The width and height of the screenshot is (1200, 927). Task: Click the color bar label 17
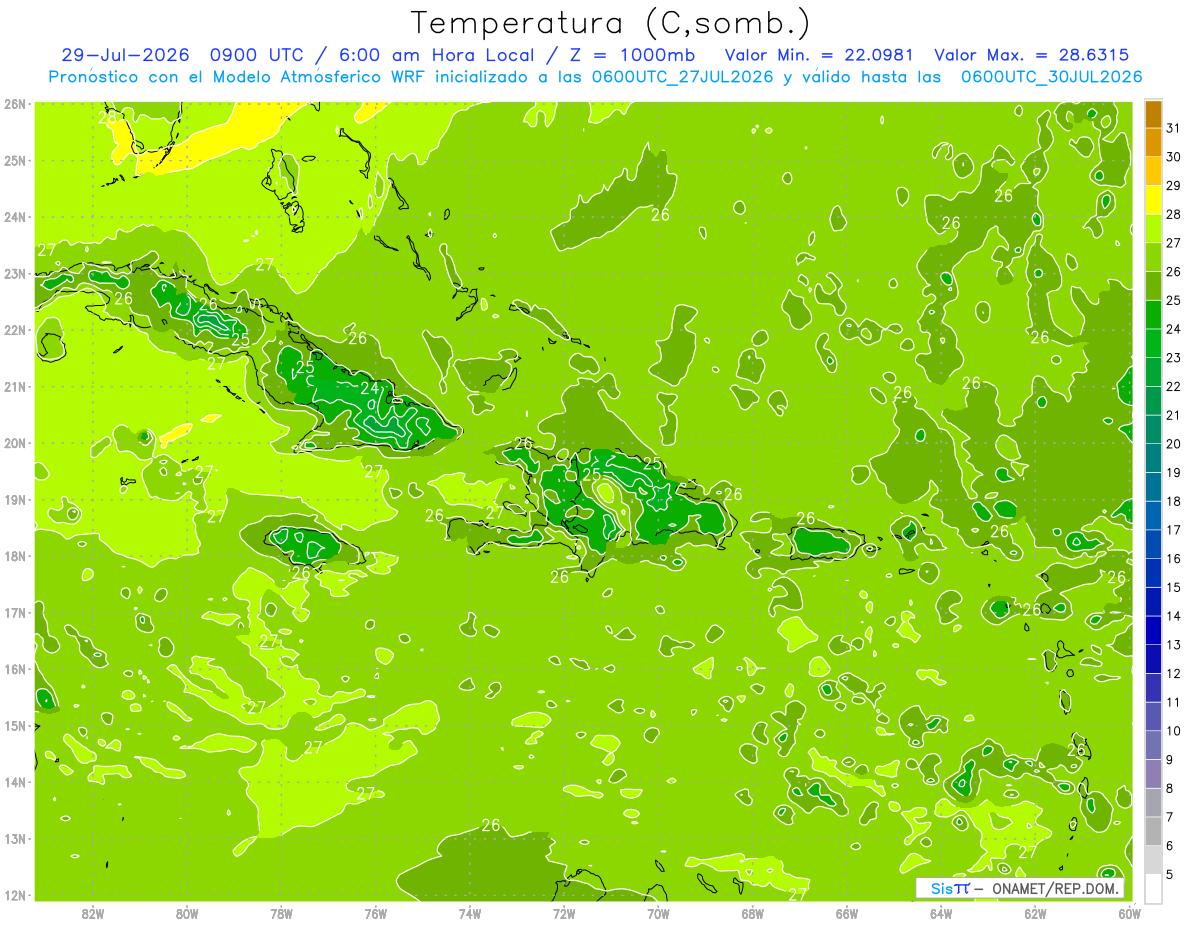[1173, 530]
